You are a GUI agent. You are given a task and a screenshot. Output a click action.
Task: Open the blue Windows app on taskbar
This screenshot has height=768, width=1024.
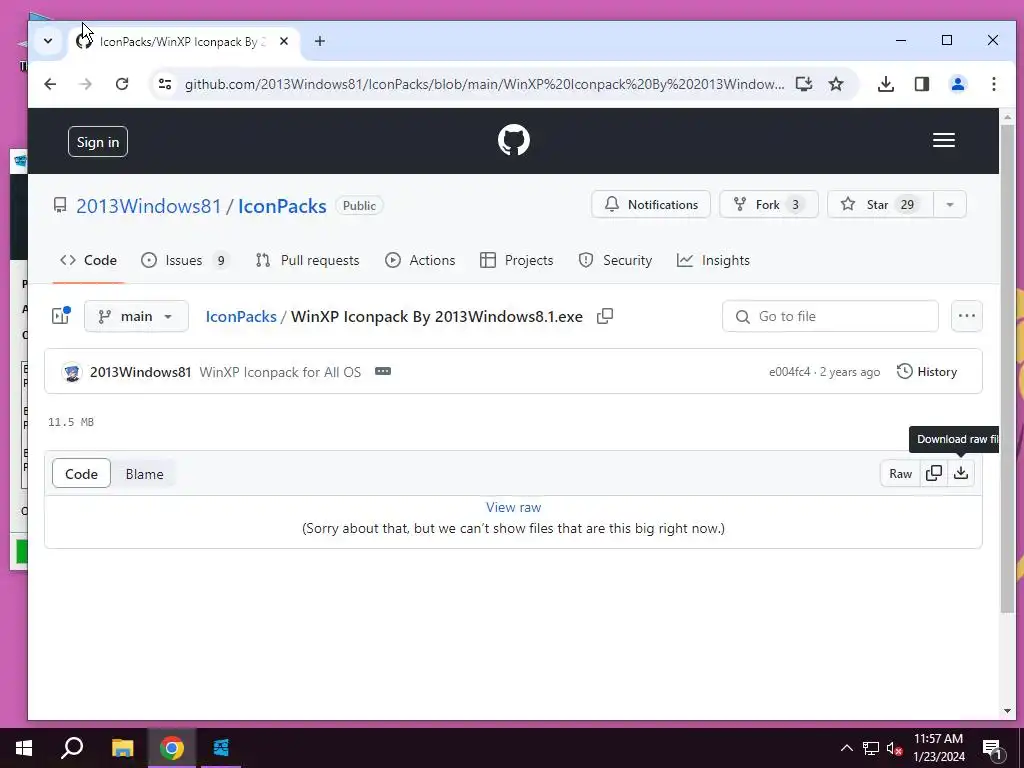click(x=221, y=748)
